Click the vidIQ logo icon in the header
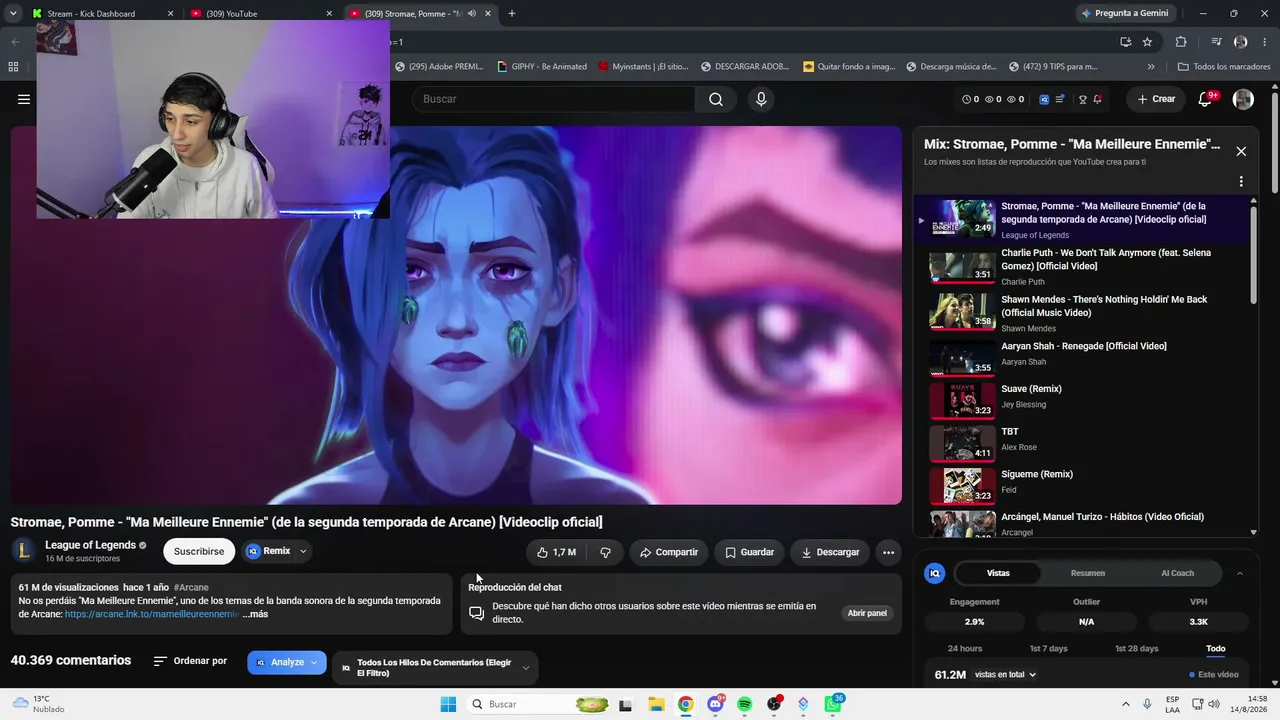Image resolution: width=1280 pixels, height=720 pixels. click(x=1044, y=99)
